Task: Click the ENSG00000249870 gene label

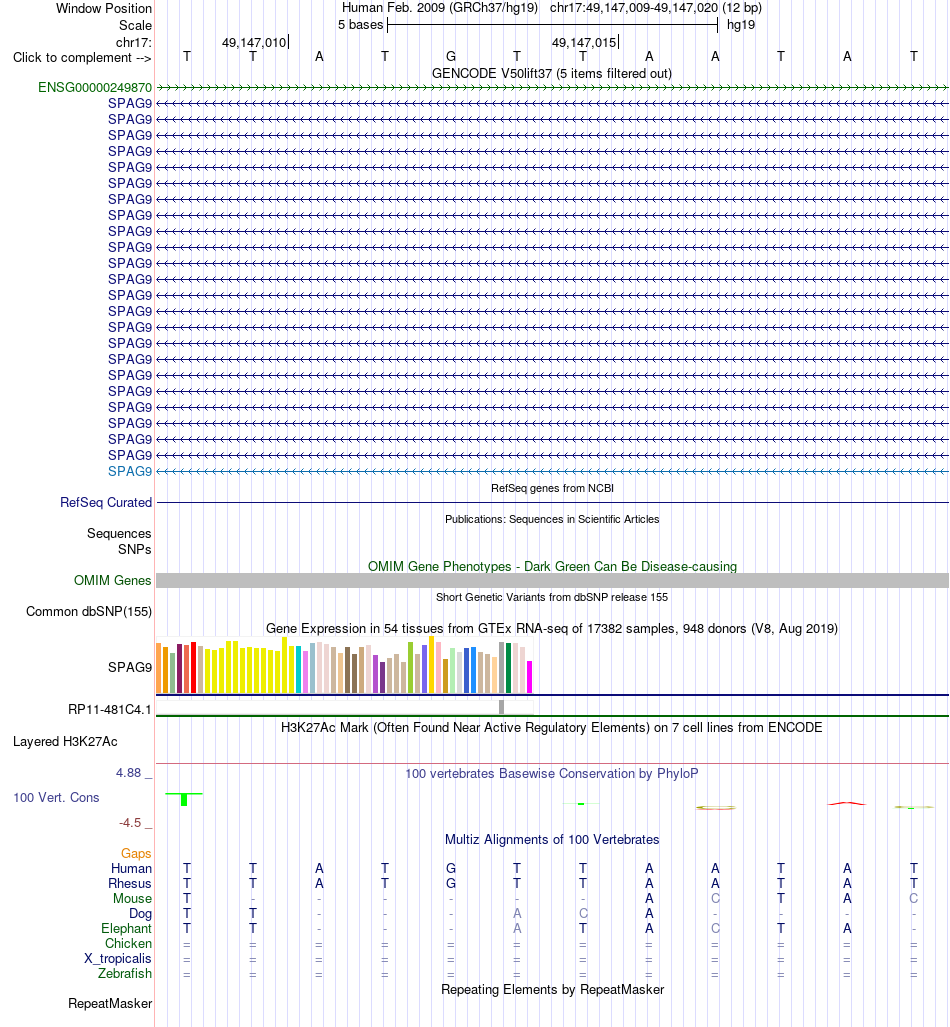Action: (x=95, y=87)
